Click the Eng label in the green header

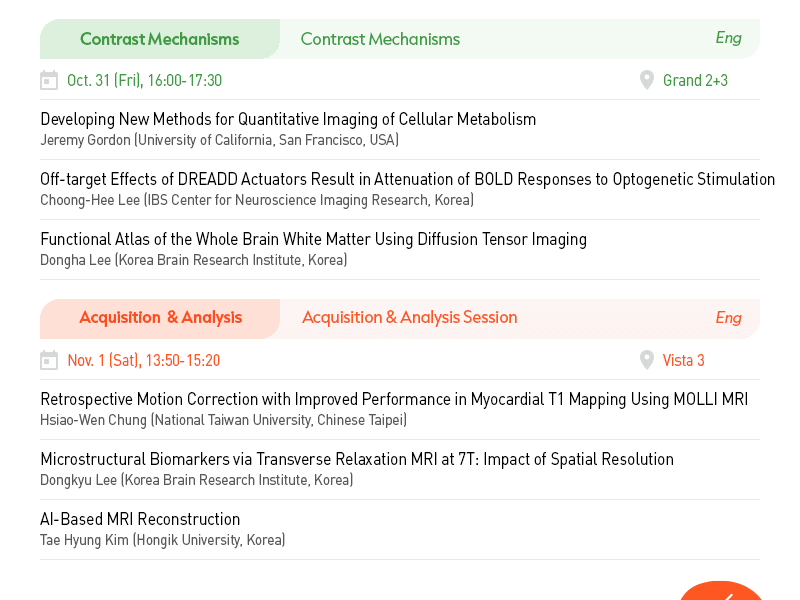(728, 38)
